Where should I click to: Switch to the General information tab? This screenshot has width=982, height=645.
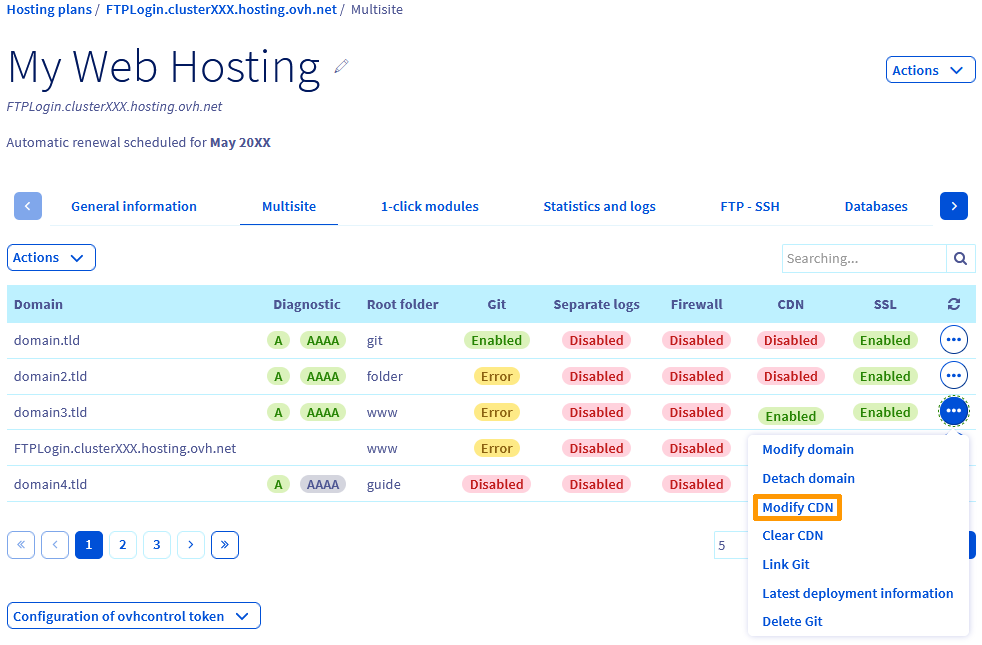coord(134,207)
